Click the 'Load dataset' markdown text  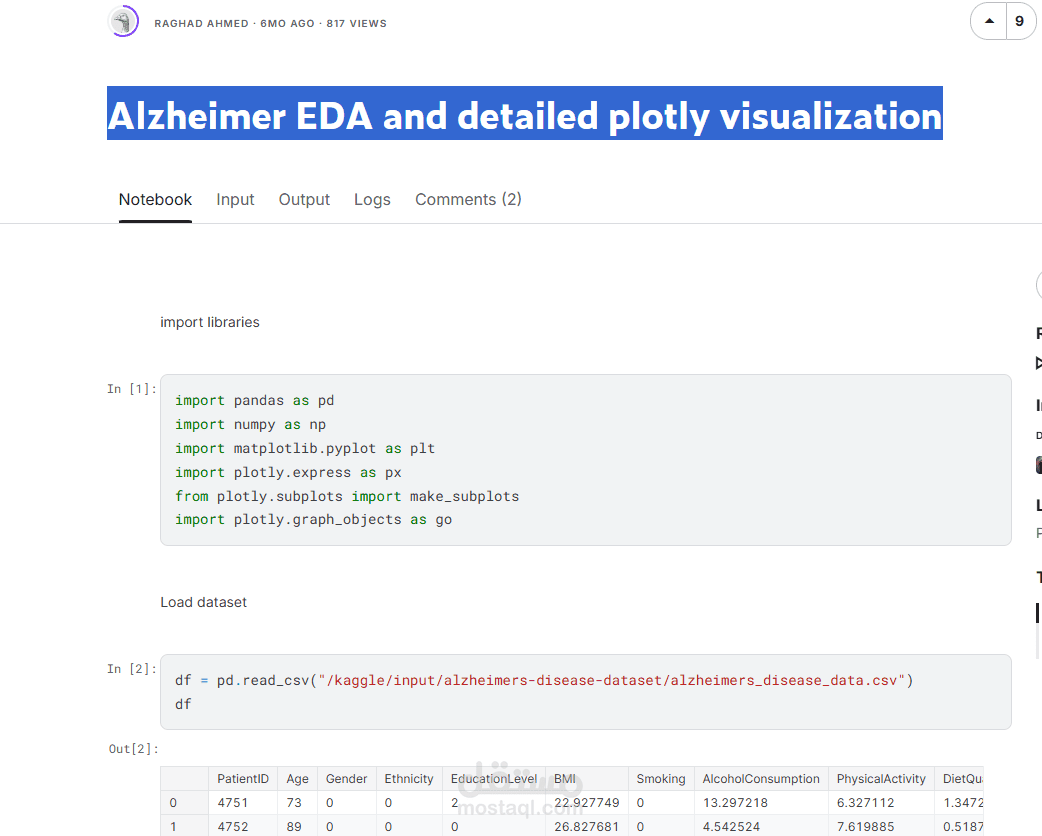click(203, 602)
